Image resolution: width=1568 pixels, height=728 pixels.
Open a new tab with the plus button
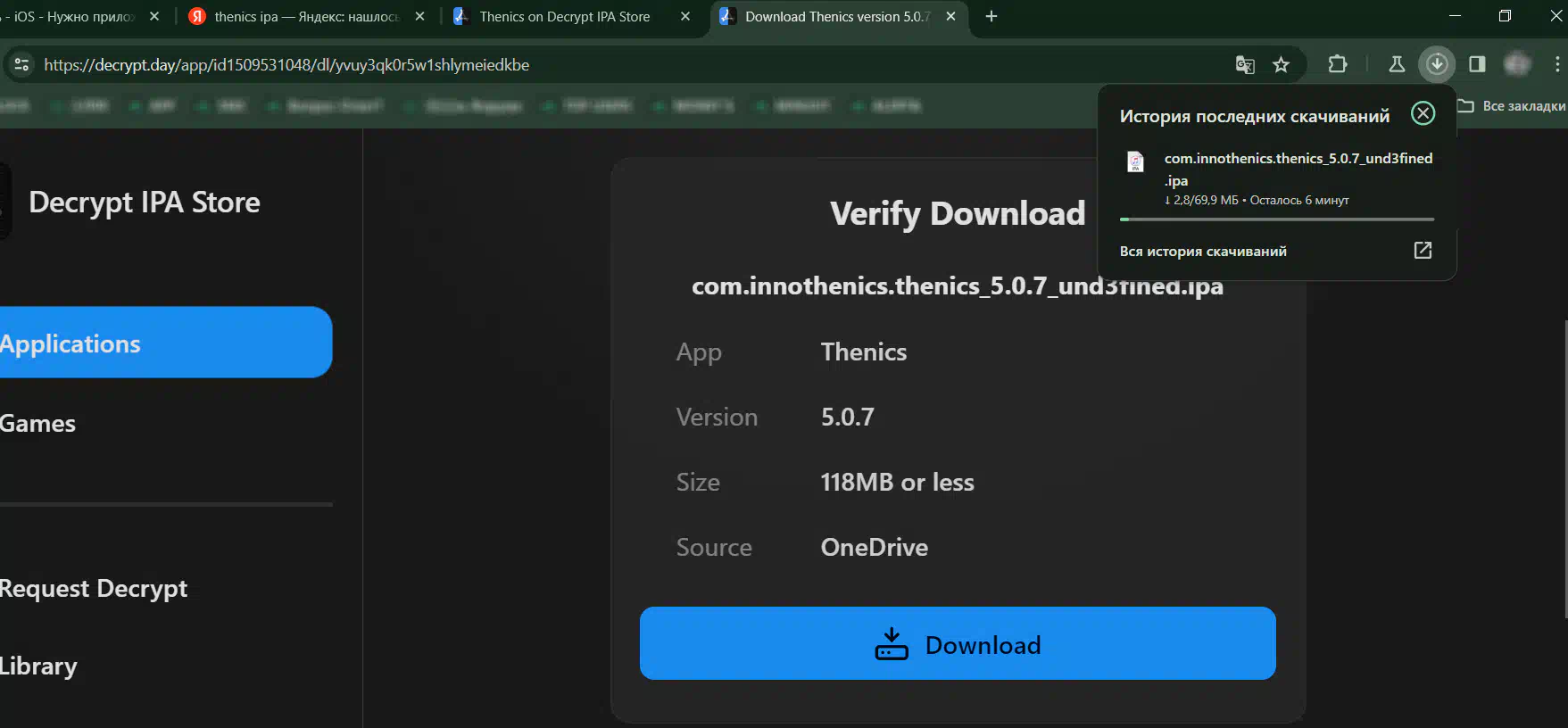[991, 16]
